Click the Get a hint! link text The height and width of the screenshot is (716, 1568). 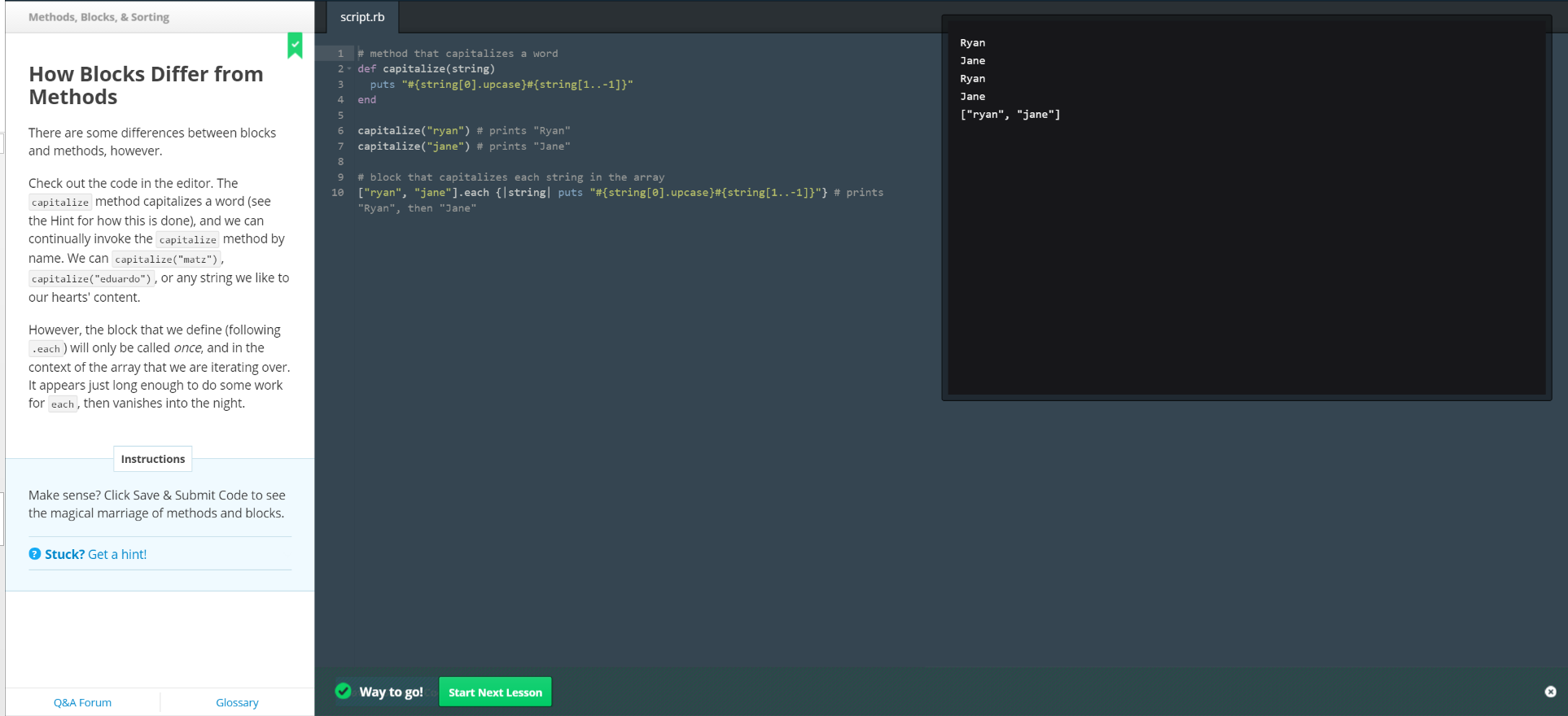[x=117, y=554]
